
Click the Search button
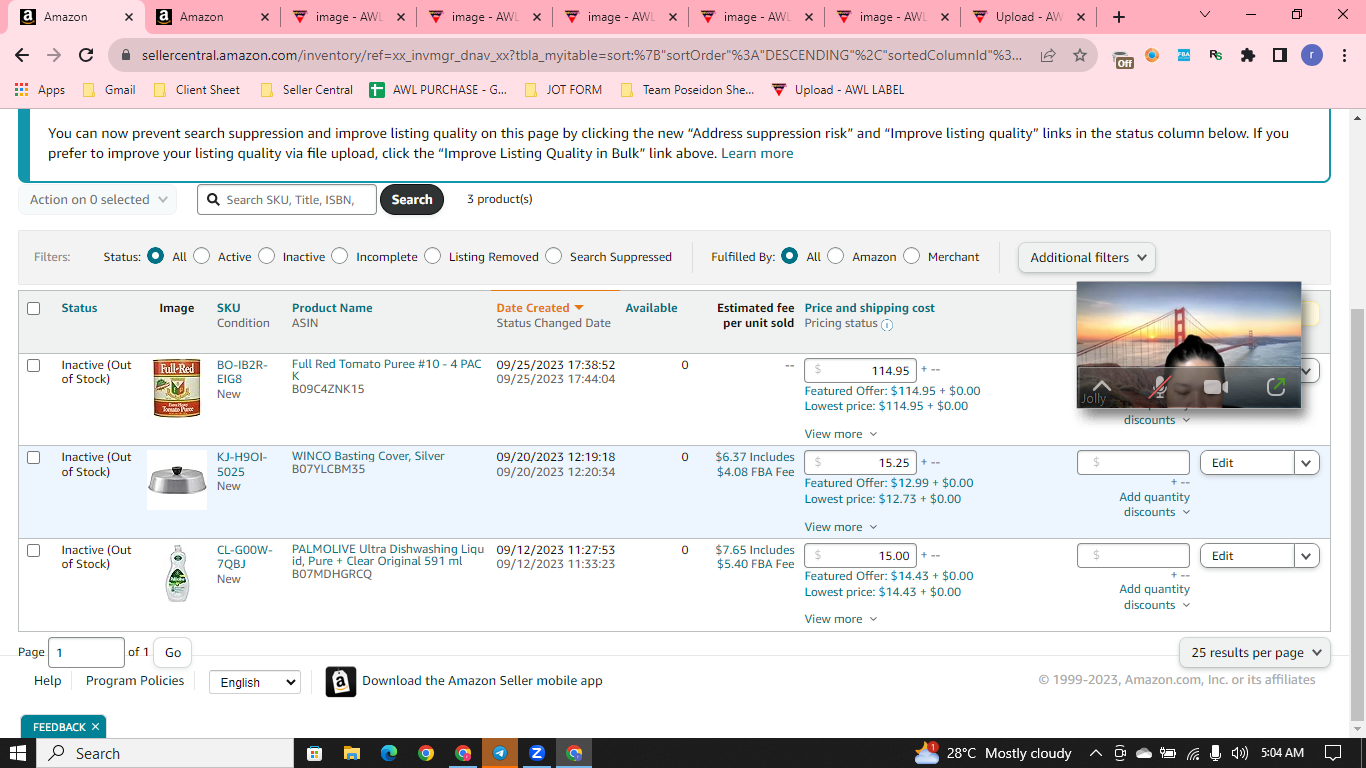(x=412, y=200)
